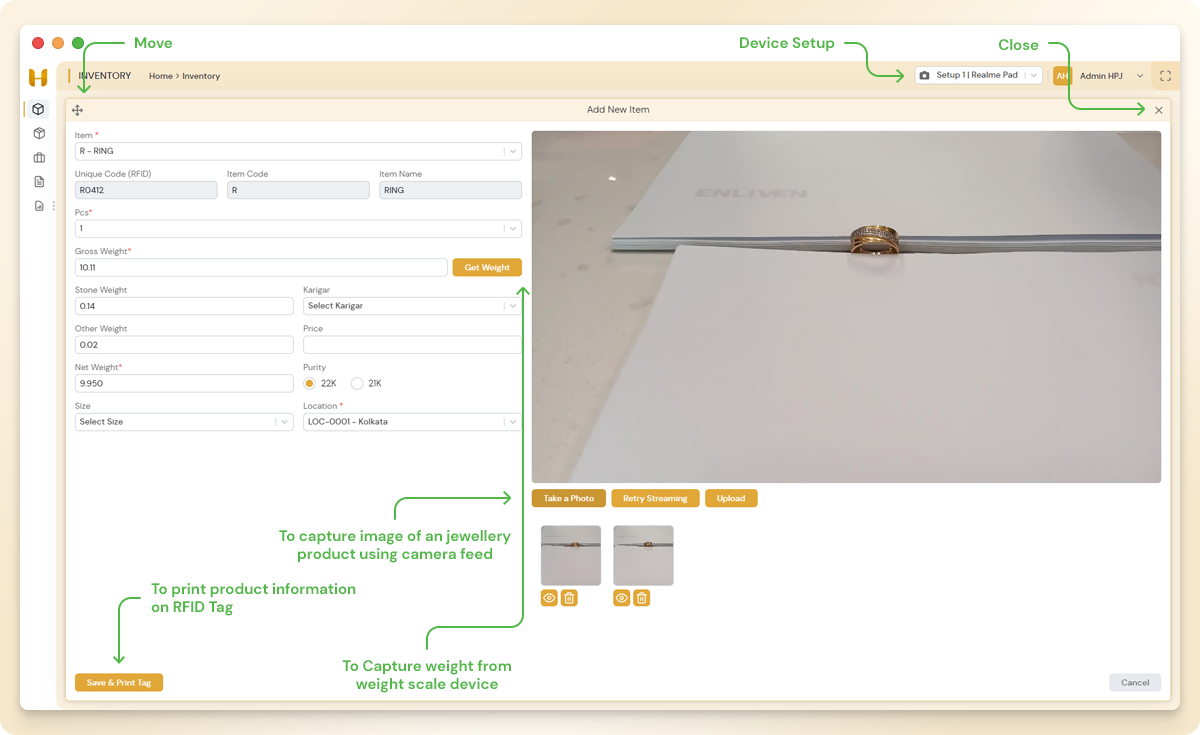
Task: Select the Inventory cube icon in sidebar
Action: pyautogui.click(x=37, y=108)
